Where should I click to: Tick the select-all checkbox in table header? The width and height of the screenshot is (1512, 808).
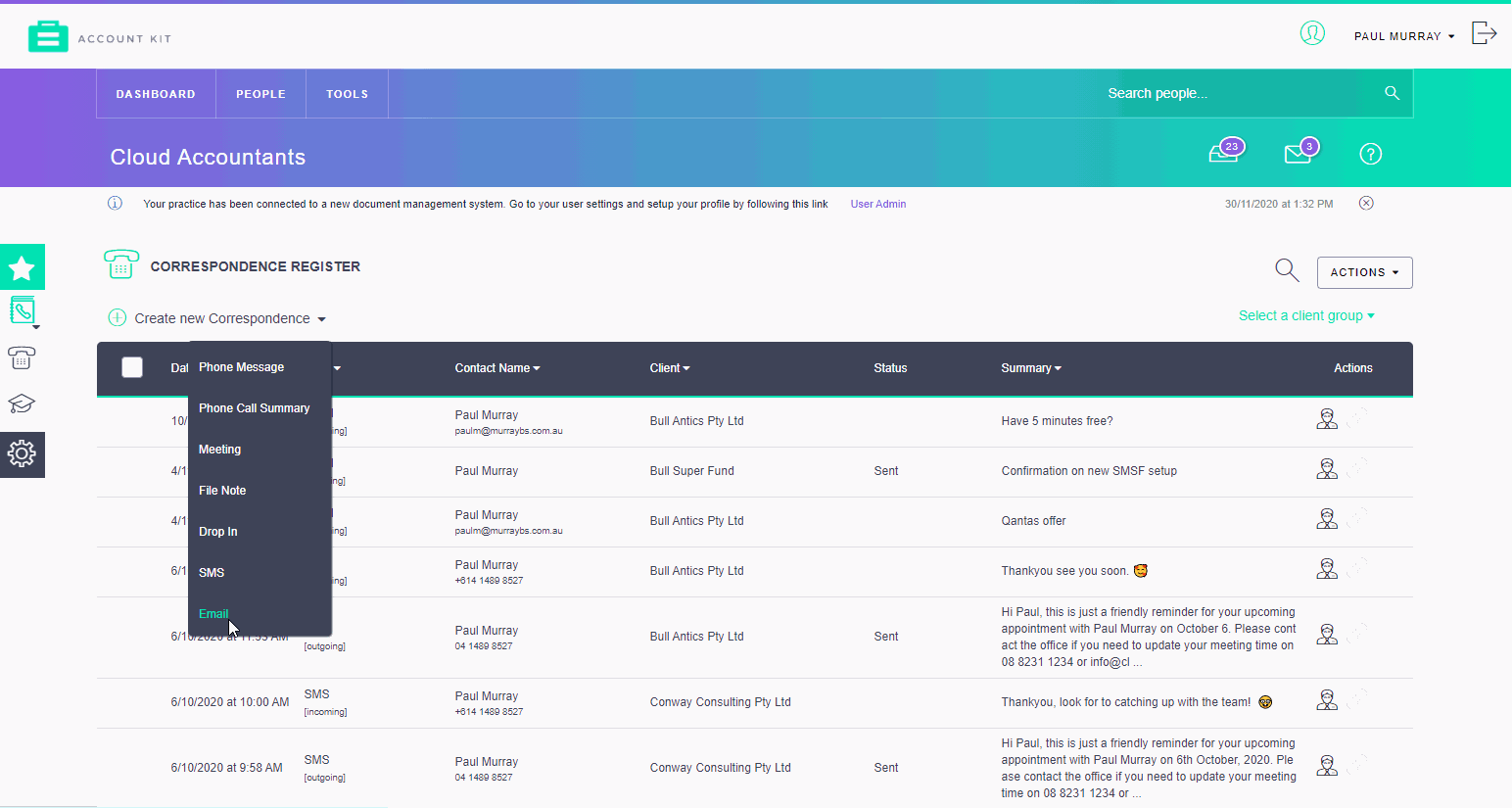132,367
